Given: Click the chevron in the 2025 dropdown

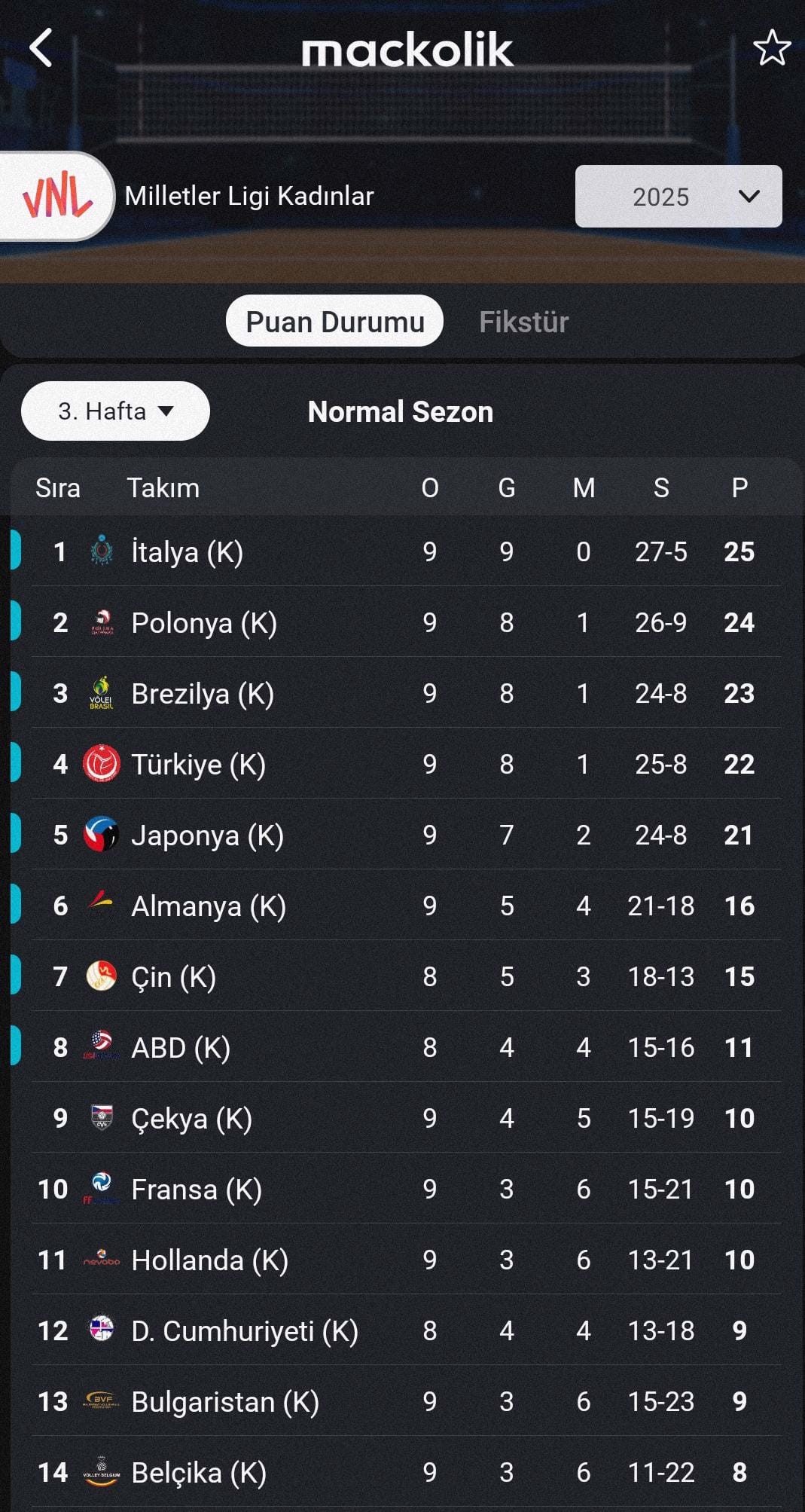Looking at the screenshot, I should (x=749, y=197).
